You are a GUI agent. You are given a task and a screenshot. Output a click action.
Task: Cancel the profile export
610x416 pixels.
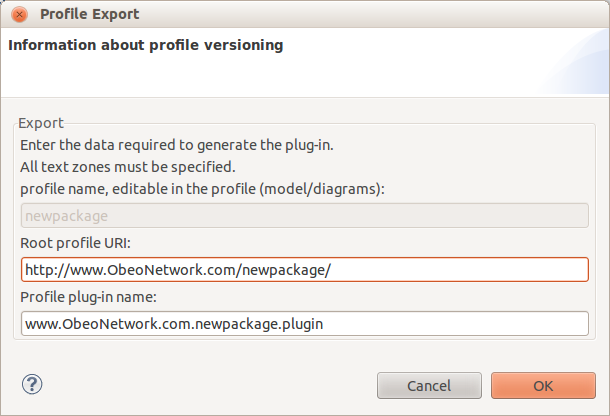[429, 386]
